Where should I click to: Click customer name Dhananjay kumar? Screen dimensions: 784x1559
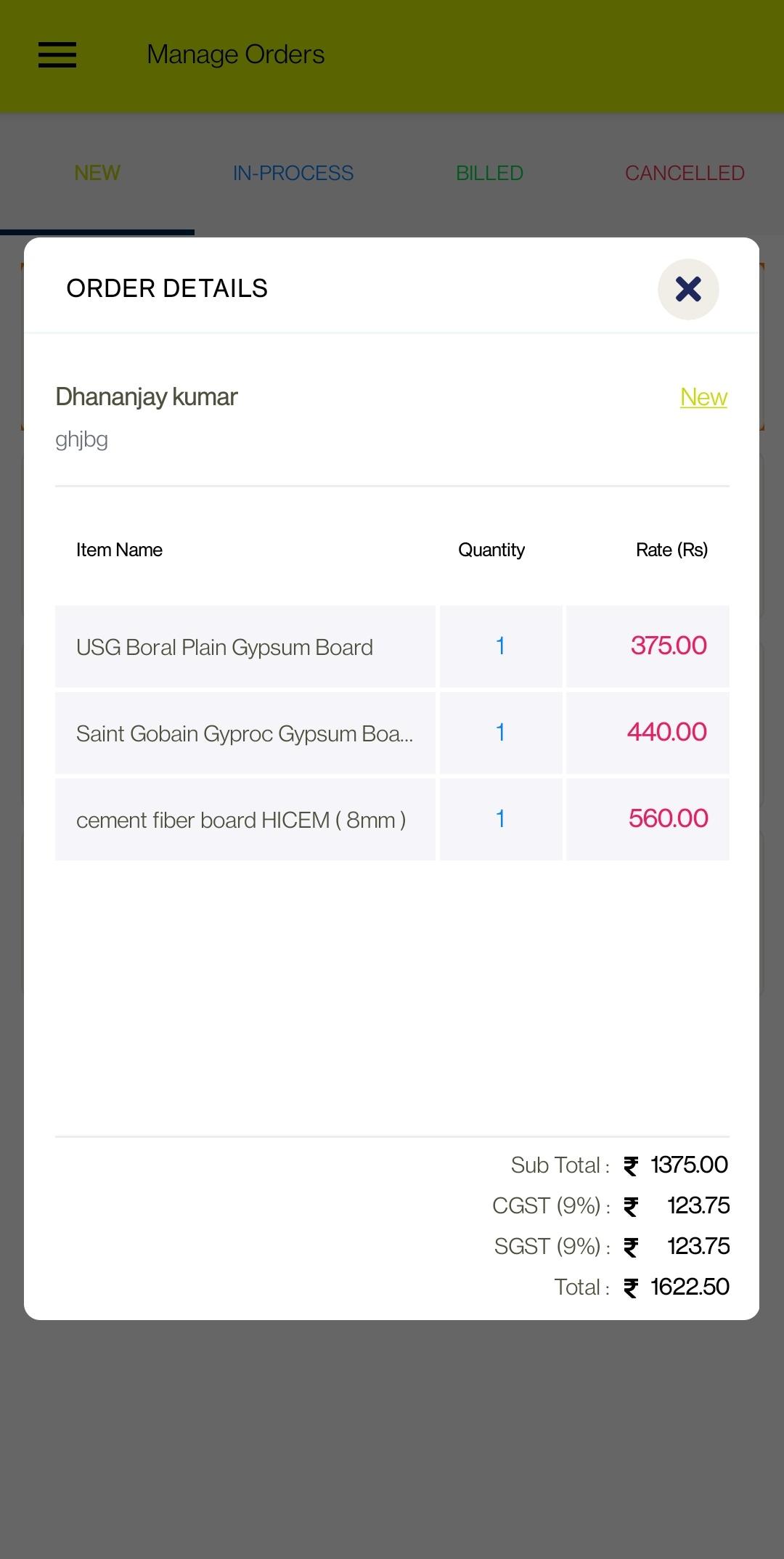point(147,397)
